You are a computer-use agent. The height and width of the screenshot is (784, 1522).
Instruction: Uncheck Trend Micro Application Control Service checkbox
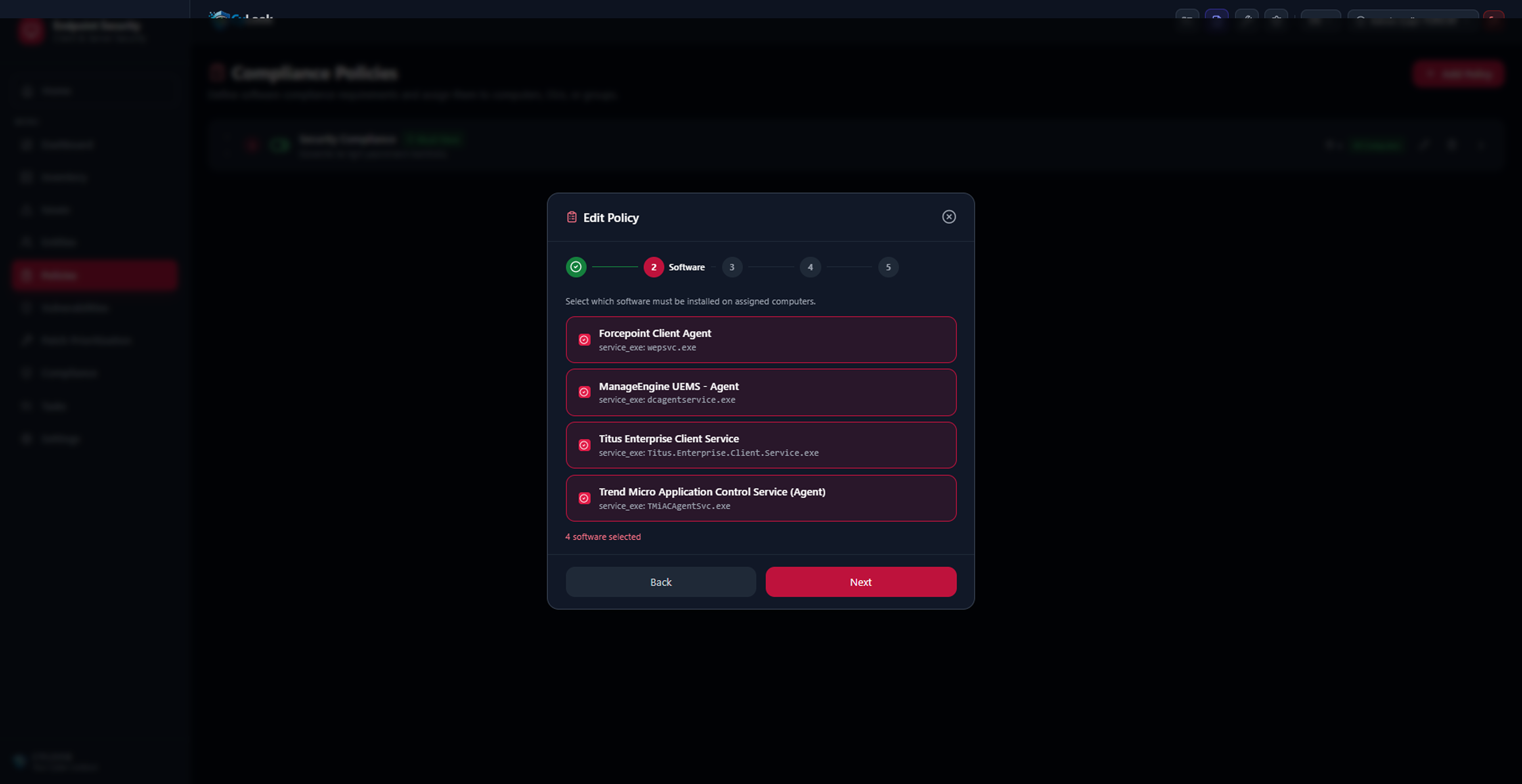click(x=584, y=499)
